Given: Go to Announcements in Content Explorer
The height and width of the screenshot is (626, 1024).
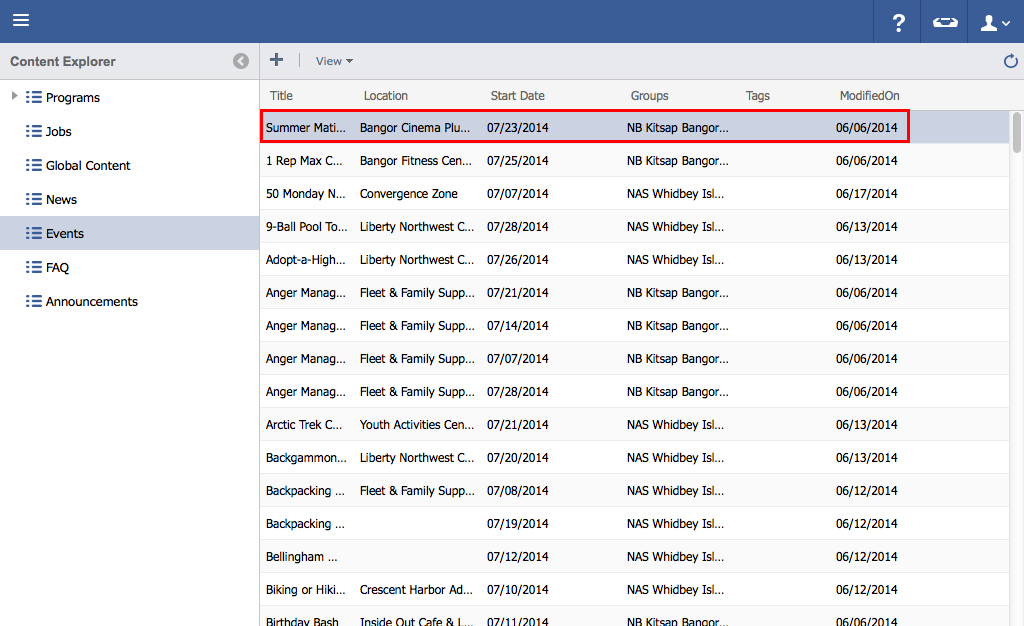Looking at the screenshot, I should (91, 302).
